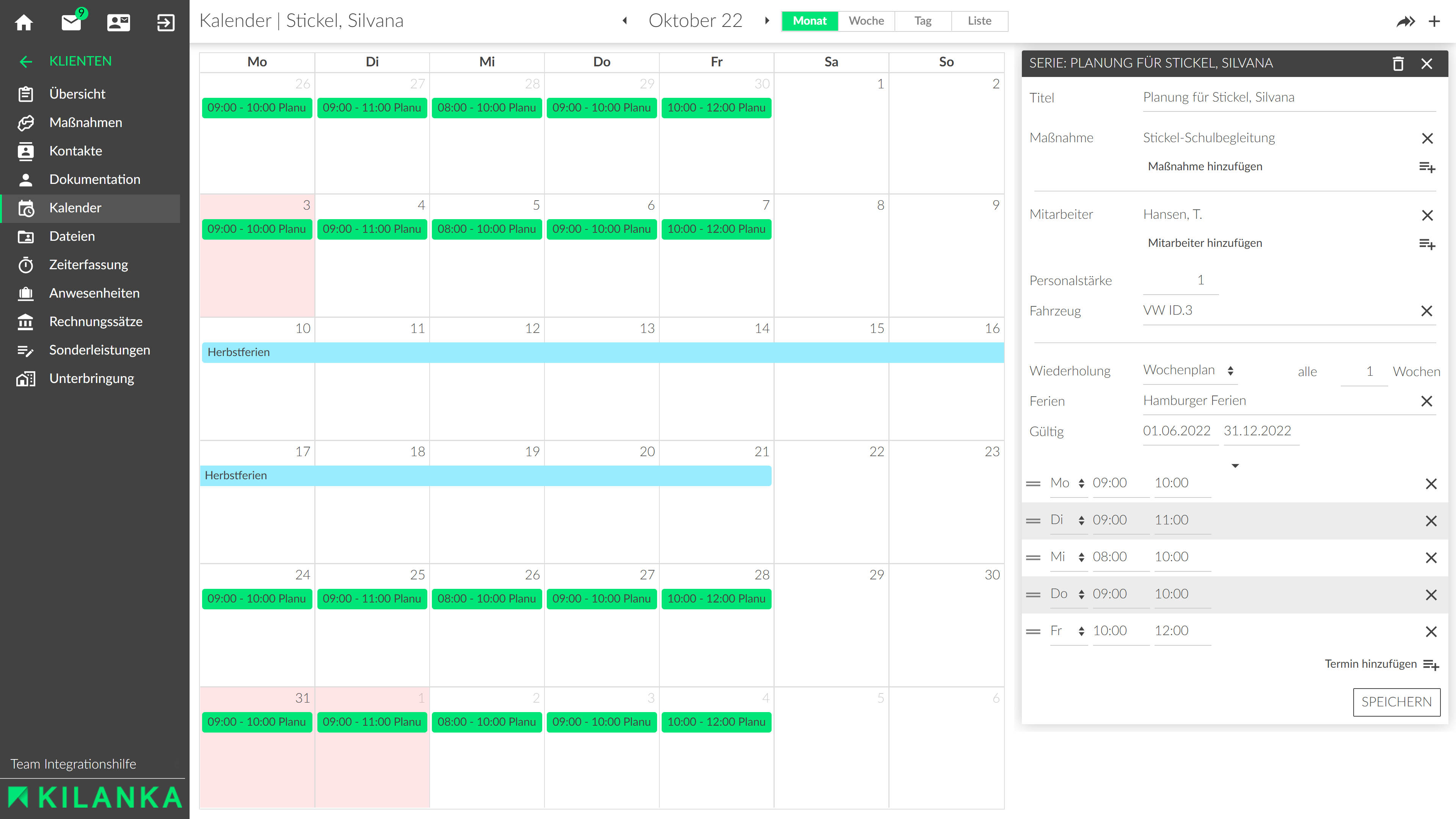Click Mitarbeiter hinzufügen text

[x=1205, y=243]
